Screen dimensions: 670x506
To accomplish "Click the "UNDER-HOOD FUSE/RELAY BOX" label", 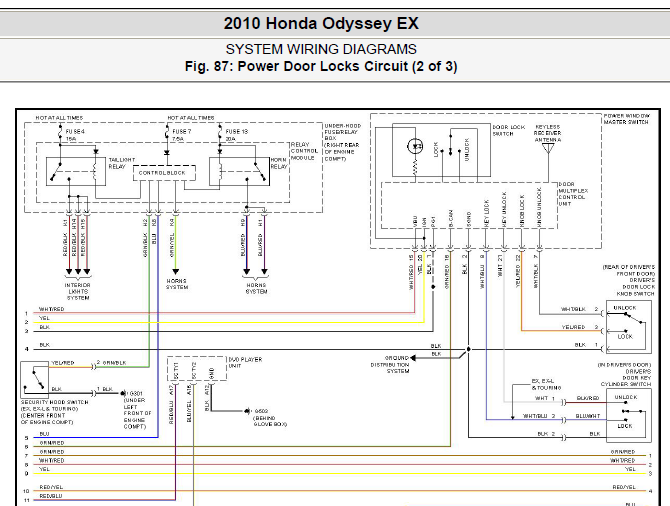I will click(x=343, y=132).
